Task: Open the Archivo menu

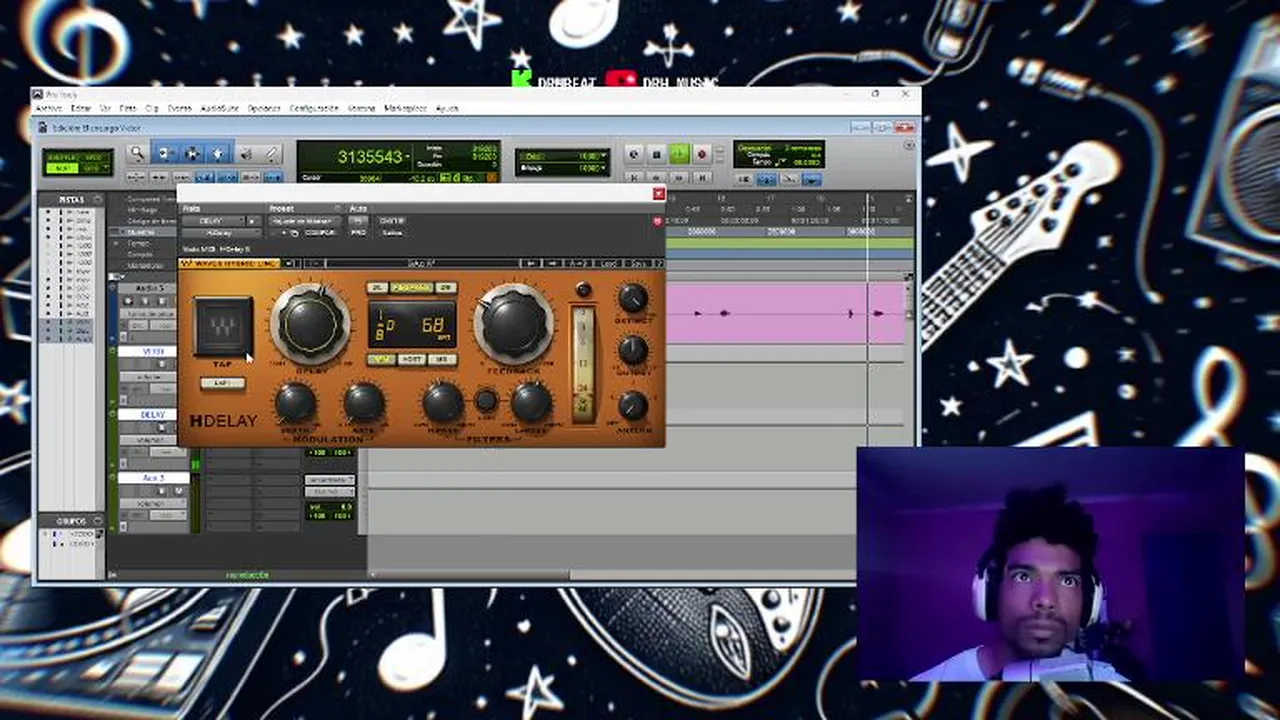Action: point(48,108)
